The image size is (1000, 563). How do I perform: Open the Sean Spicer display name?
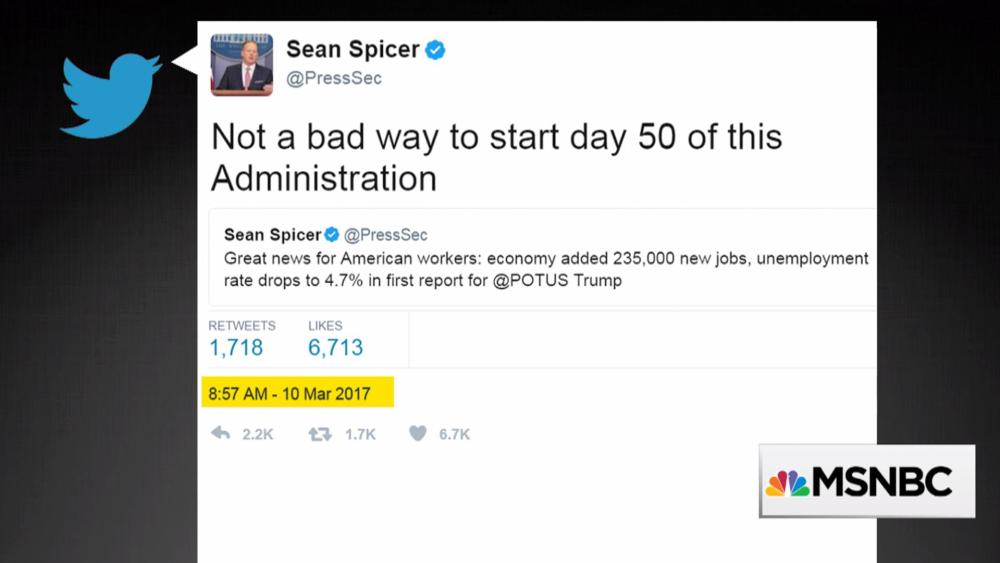352,49
